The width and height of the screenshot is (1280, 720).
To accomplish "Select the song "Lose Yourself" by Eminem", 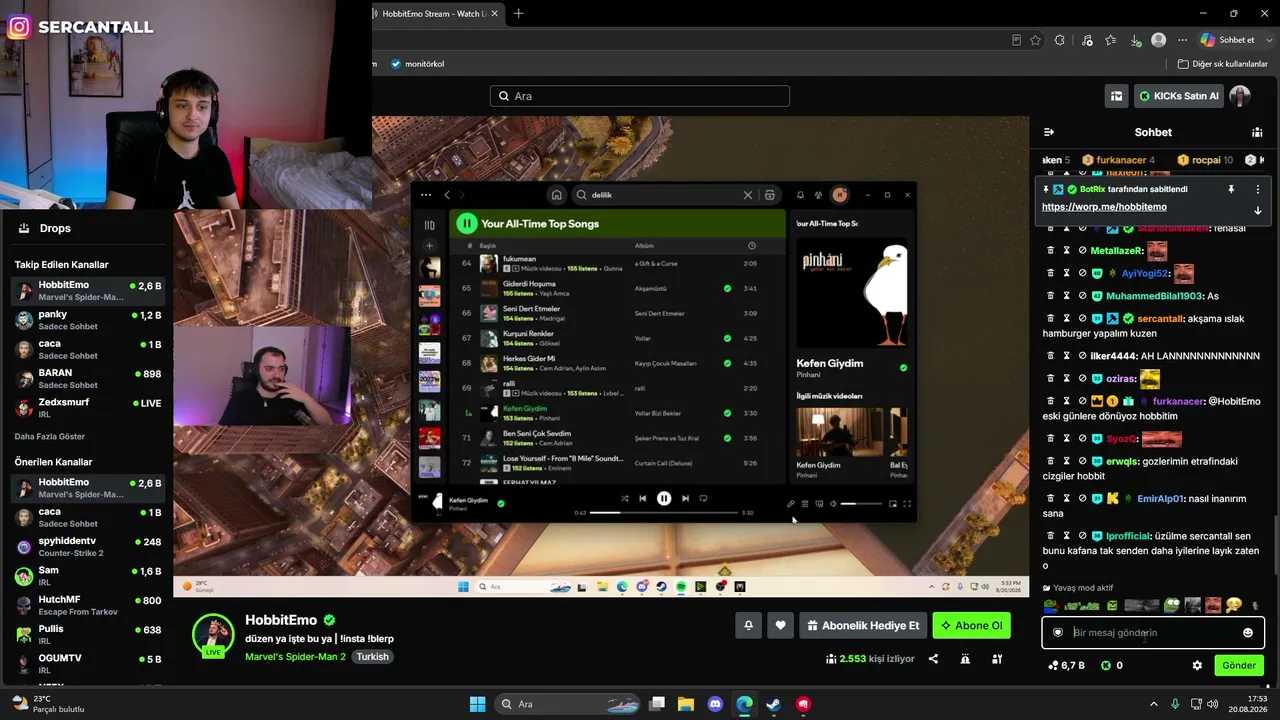I will click(x=563, y=458).
